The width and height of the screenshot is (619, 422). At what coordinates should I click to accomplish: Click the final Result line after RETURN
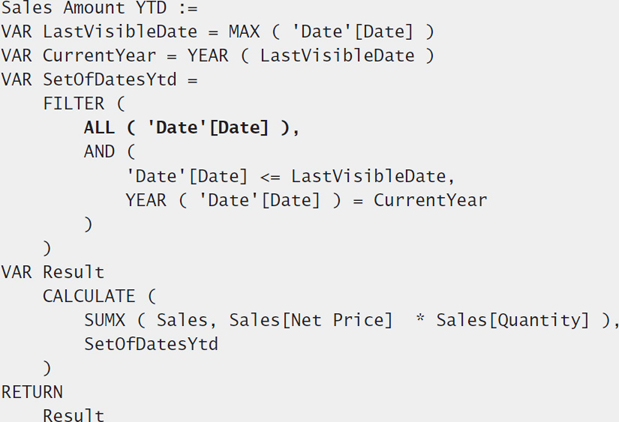point(73,415)
